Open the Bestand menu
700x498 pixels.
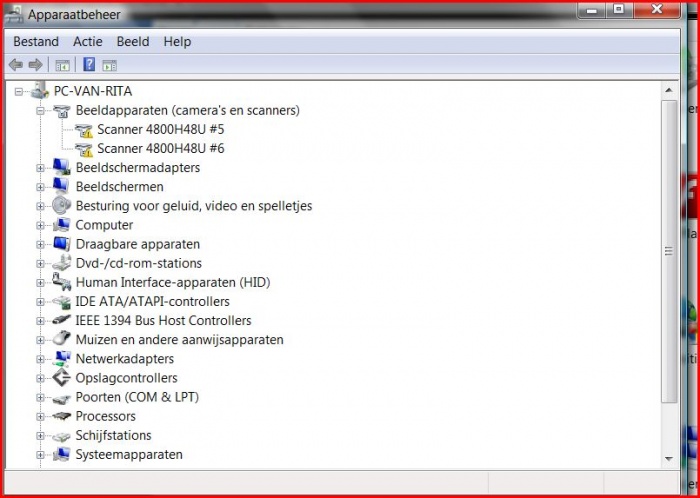[36, 42]
